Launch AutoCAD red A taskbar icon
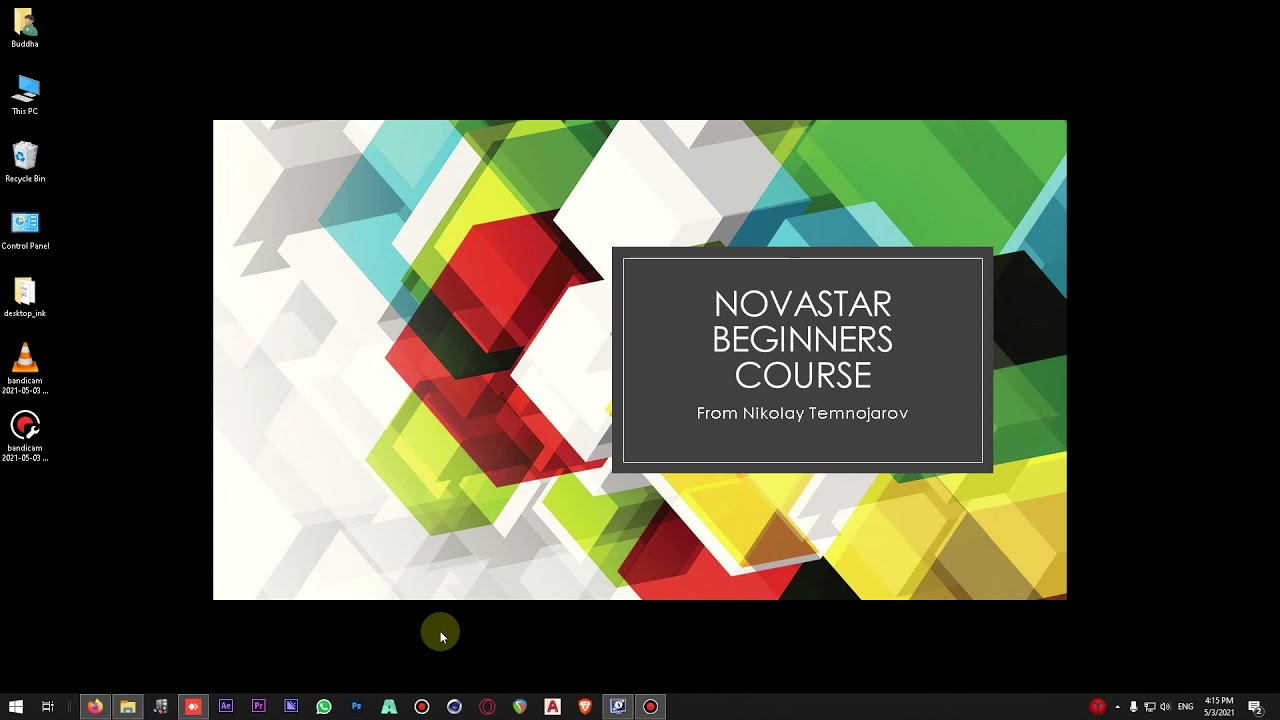This screenshot has height=720, width=1280. (552, 706)
